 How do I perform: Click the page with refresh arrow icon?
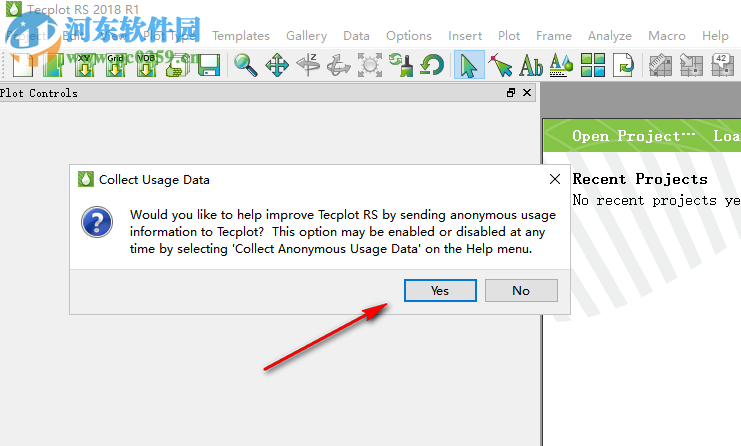coord(623,65)
